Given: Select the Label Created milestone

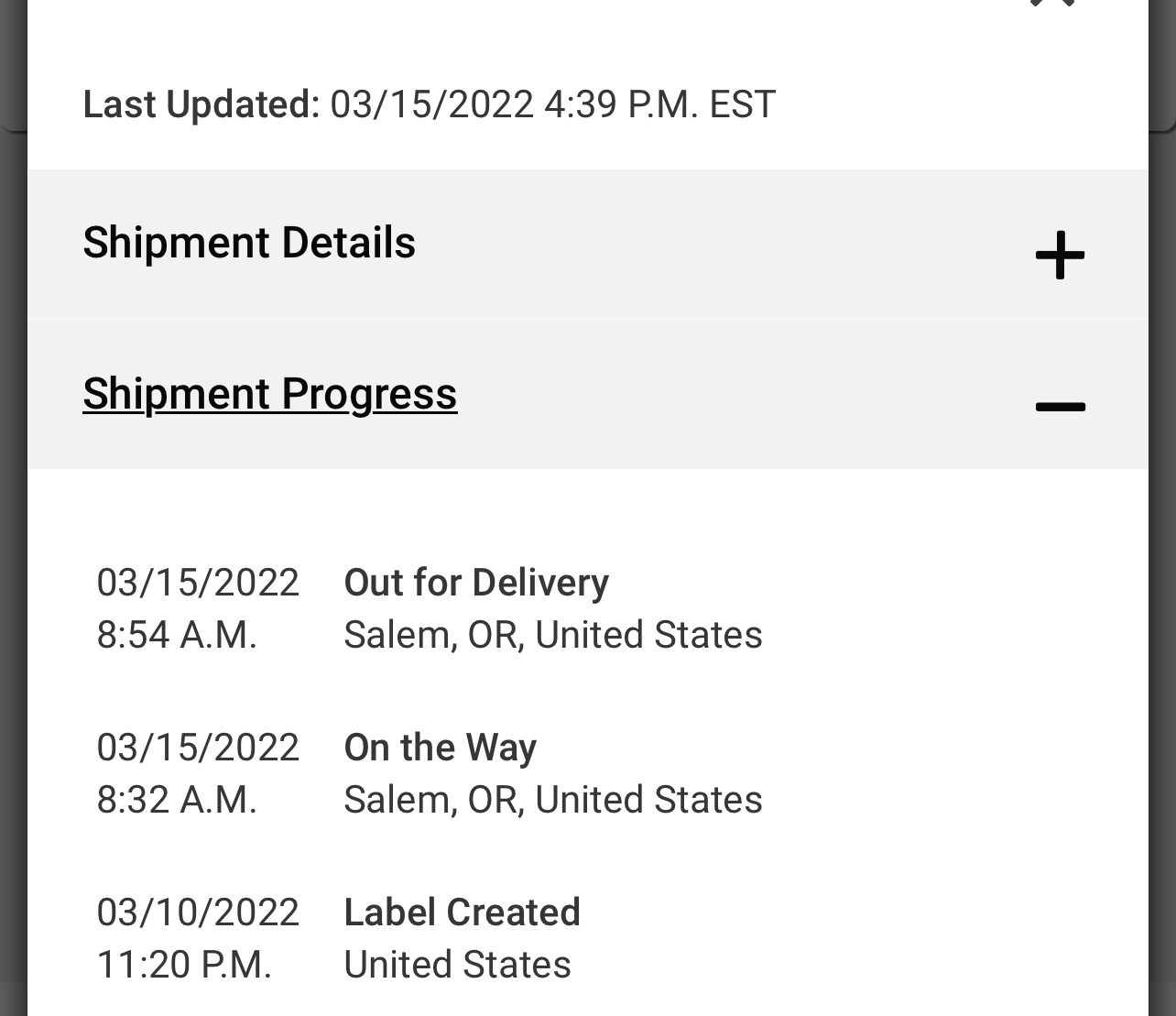Looking at the screenshot, I should [462, 912].
